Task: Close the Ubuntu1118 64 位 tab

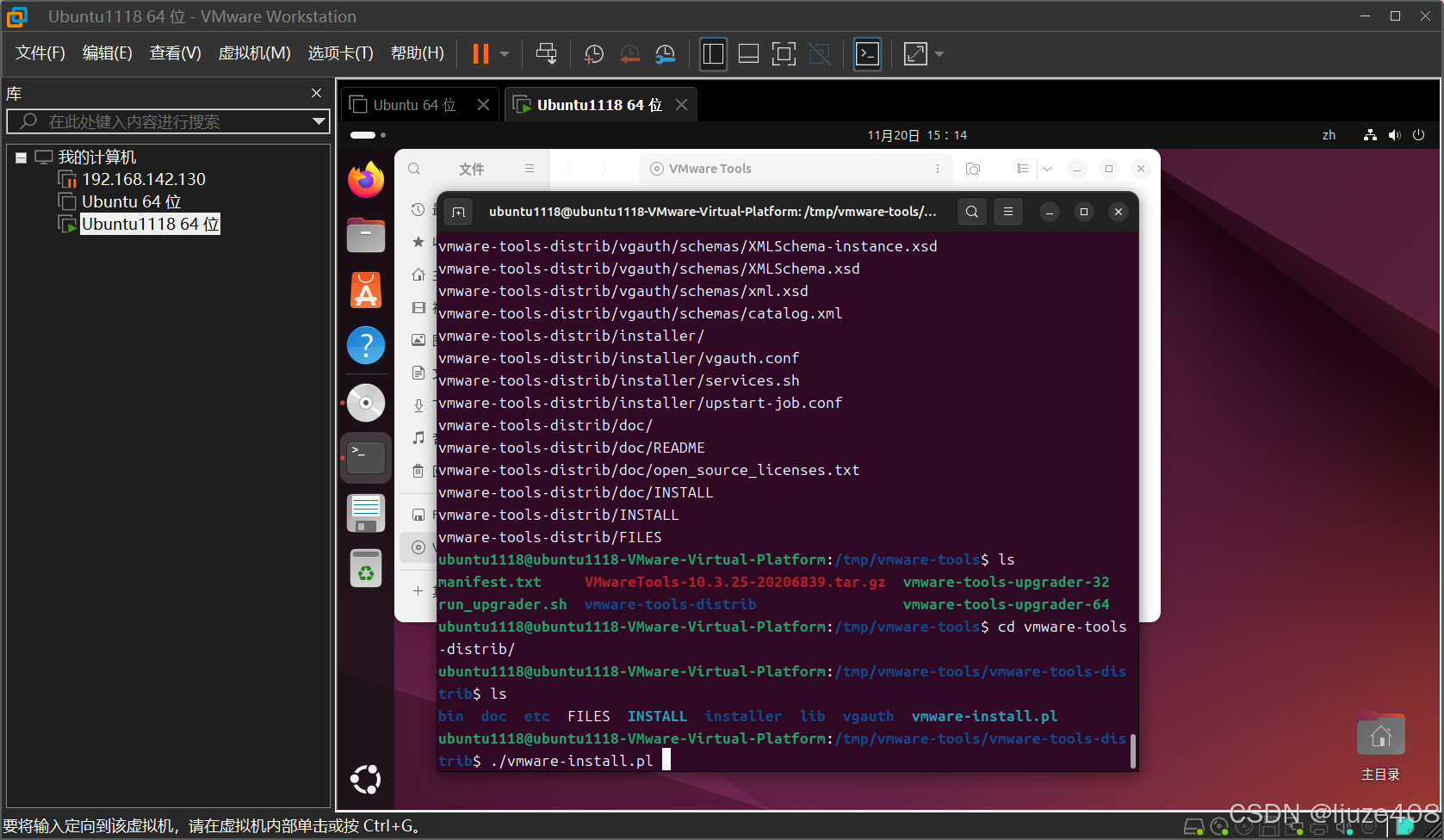Action: [681, 104]
